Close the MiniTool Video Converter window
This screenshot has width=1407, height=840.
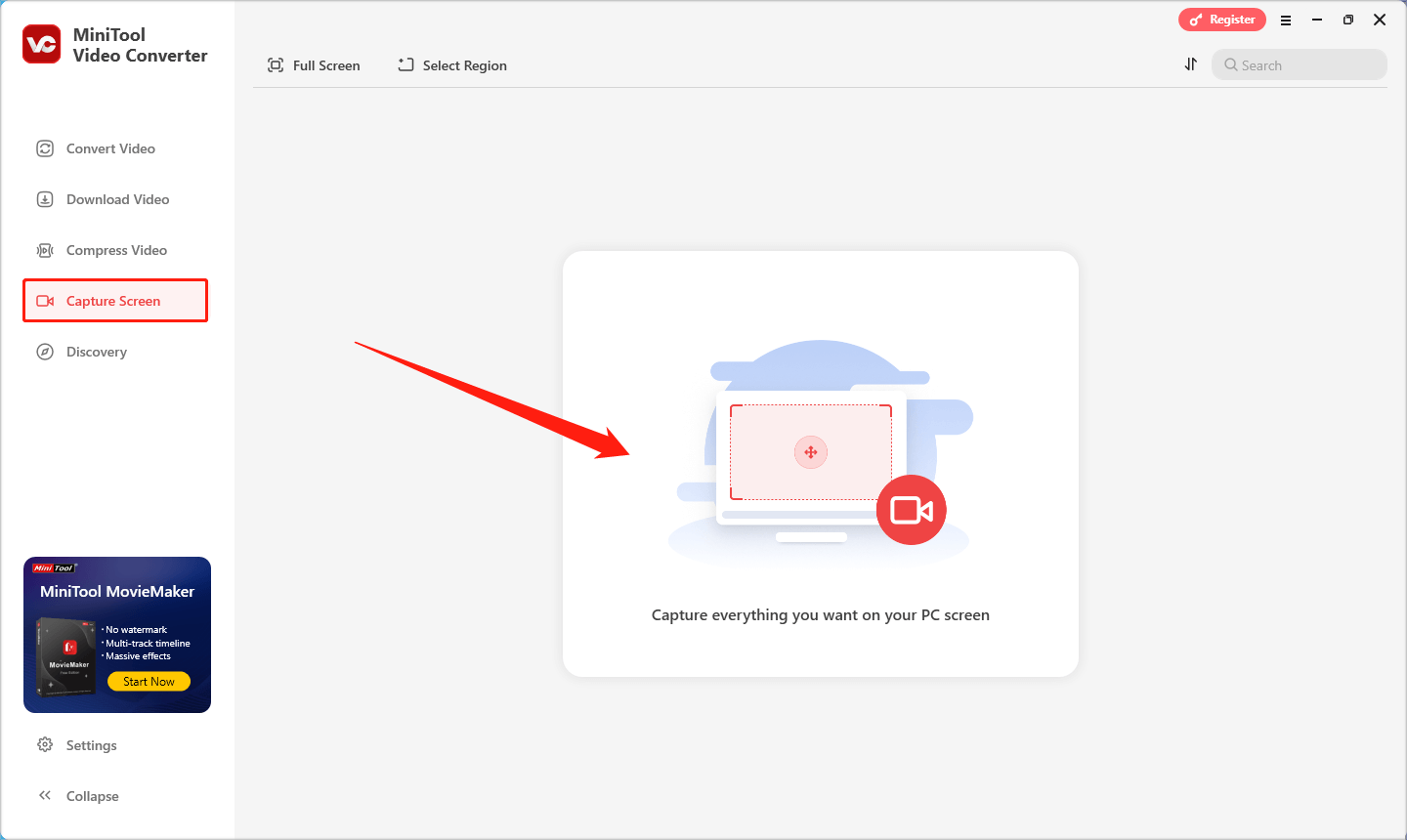click(1380, 20)
